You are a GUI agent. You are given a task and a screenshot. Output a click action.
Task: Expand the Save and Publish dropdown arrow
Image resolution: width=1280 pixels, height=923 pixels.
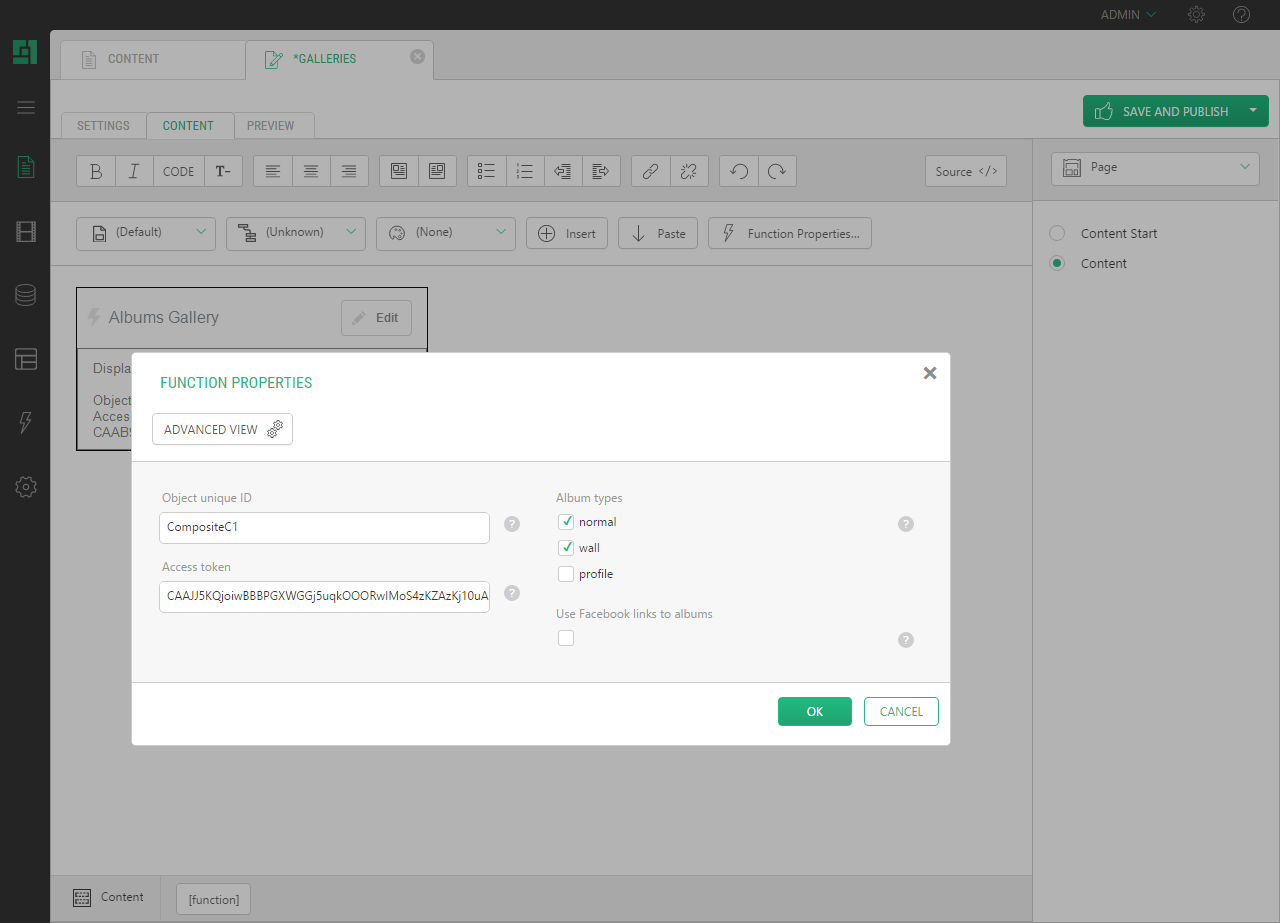(1253, 111)
